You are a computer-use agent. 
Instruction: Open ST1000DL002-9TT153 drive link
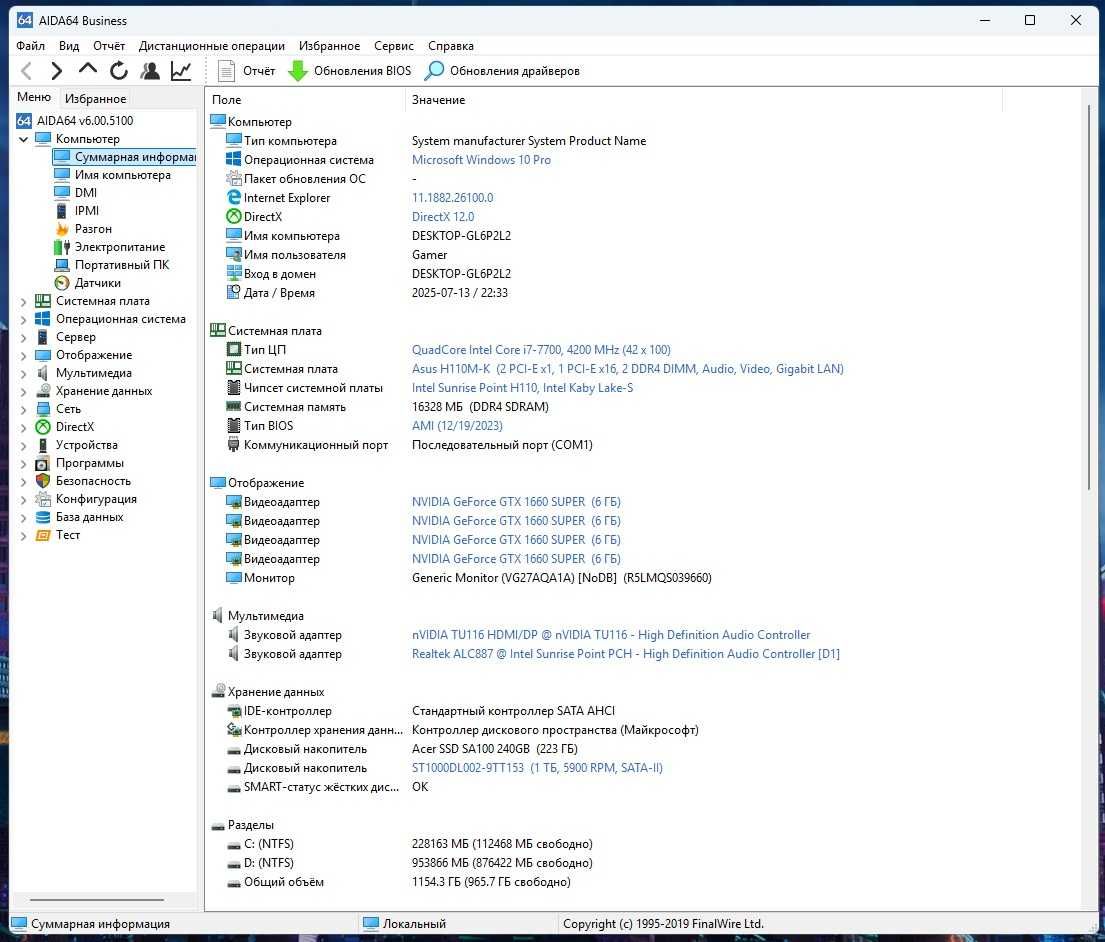pyautogui.click(x=538, y=768)
